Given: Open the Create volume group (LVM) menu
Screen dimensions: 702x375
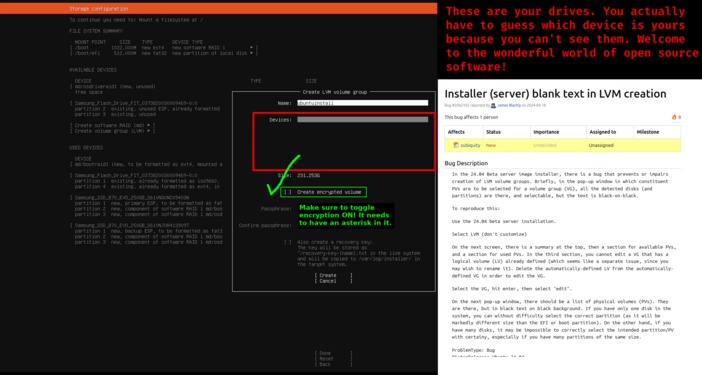Looking at the screenshot, I should [x=112, y=131].
